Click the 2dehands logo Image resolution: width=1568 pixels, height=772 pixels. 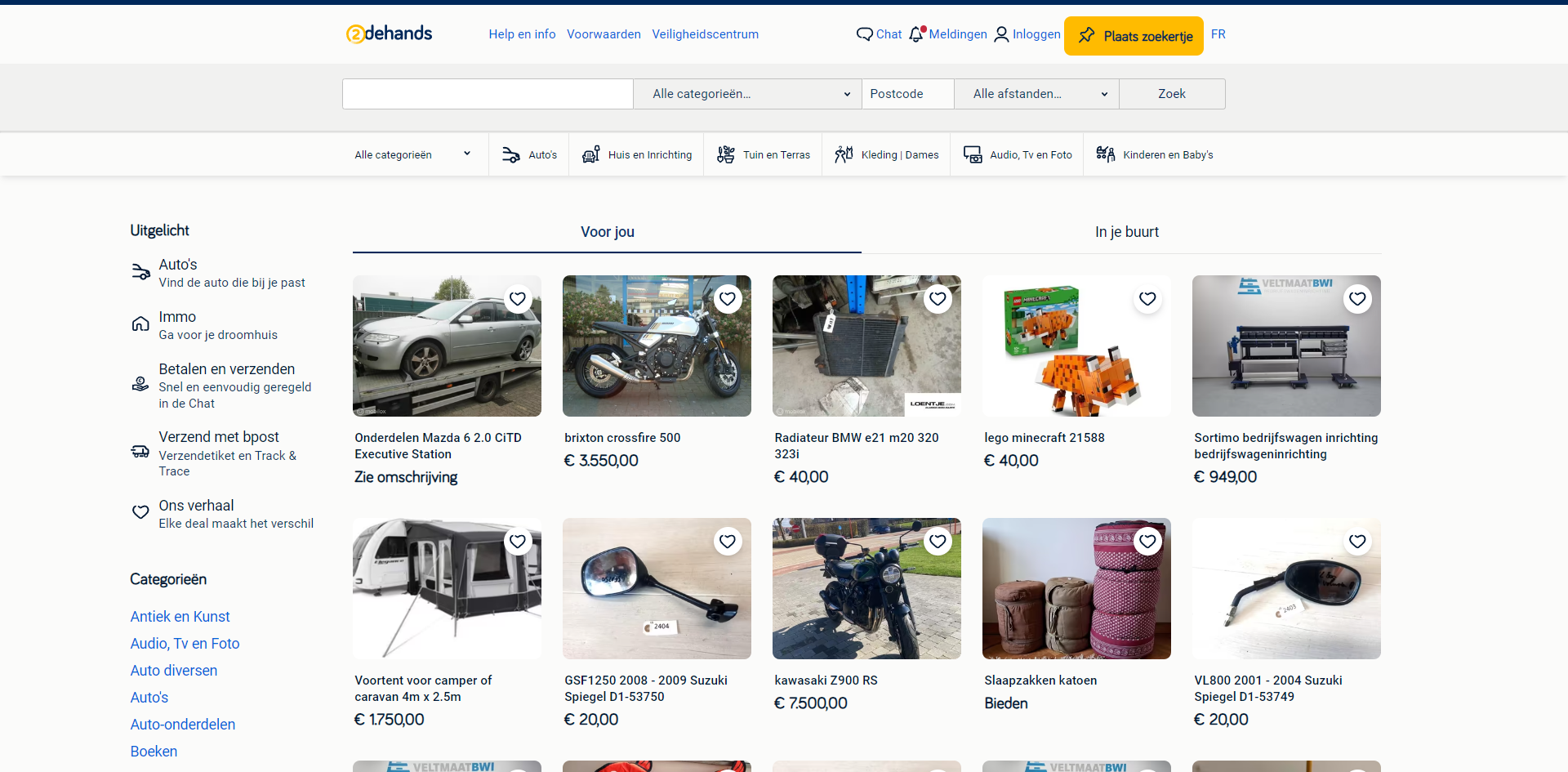point(389,33)
